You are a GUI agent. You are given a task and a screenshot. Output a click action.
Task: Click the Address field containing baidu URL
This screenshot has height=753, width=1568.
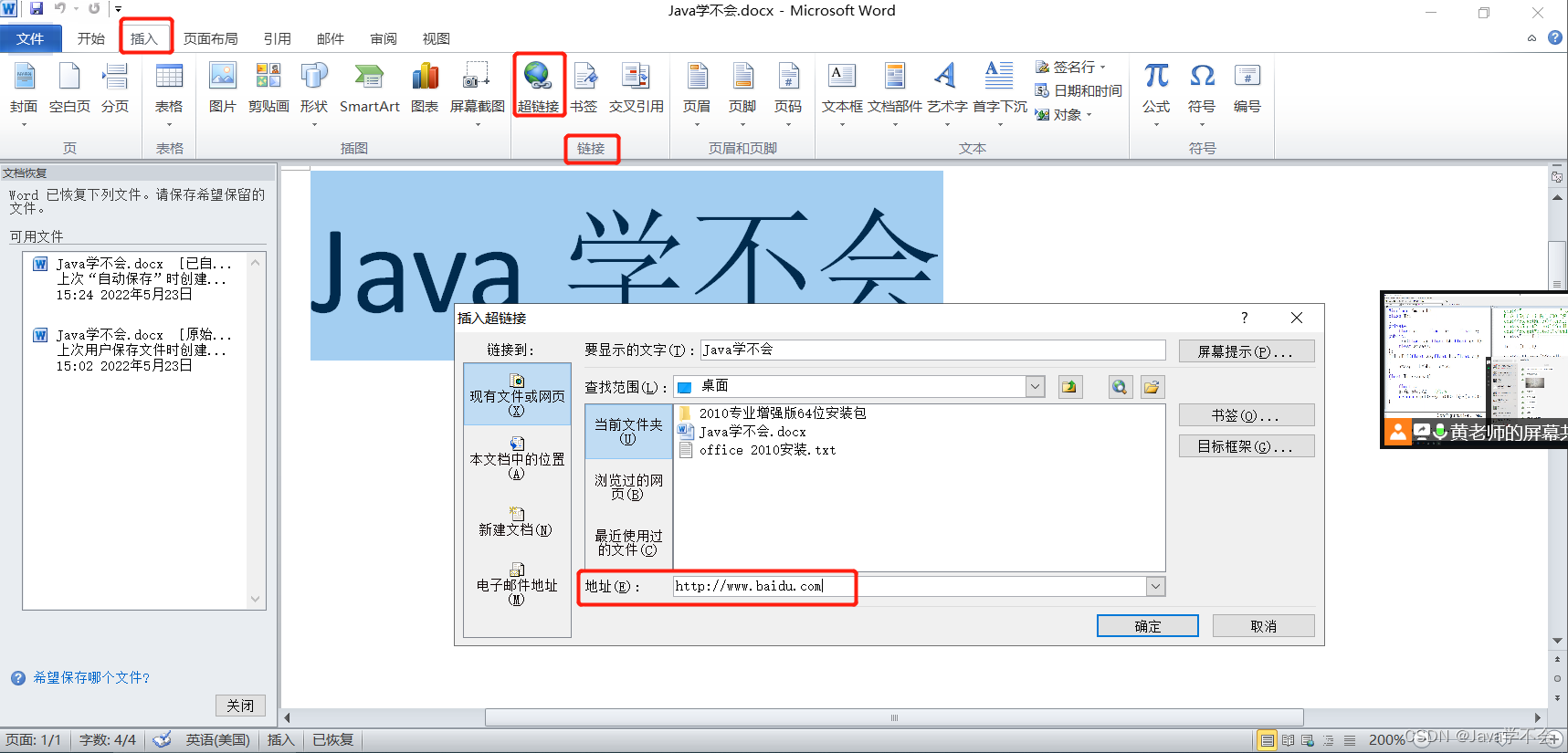pos(910,586)
